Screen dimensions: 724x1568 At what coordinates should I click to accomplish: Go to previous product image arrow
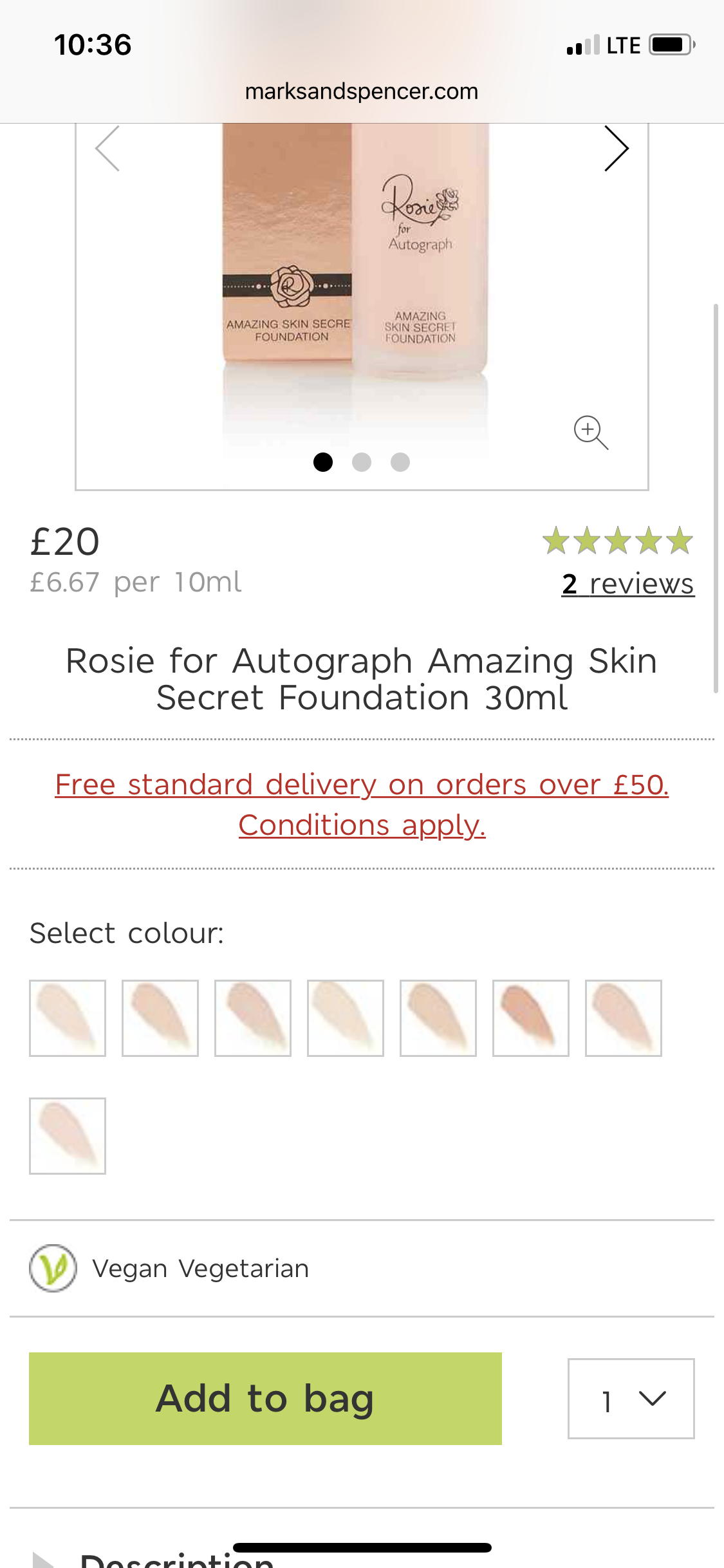tap(108, 149)
